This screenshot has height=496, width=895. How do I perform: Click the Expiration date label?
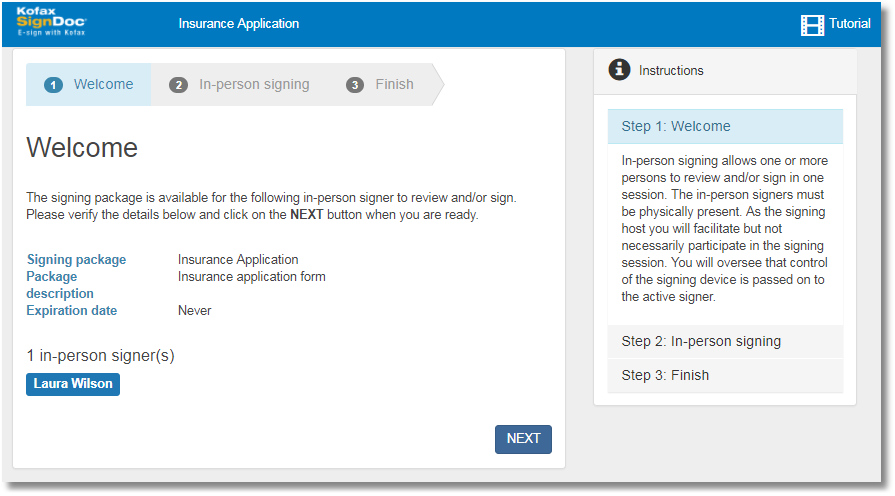pos(72,311)
